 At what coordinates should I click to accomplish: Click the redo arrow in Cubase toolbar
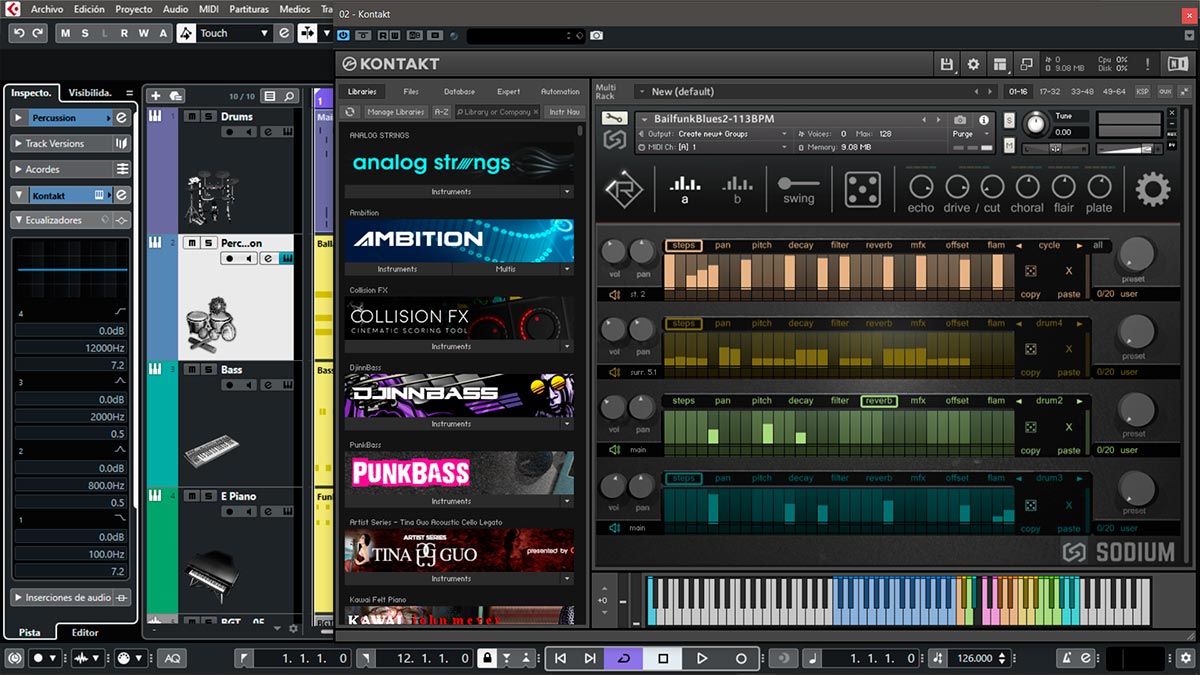(x=38, y=33)
